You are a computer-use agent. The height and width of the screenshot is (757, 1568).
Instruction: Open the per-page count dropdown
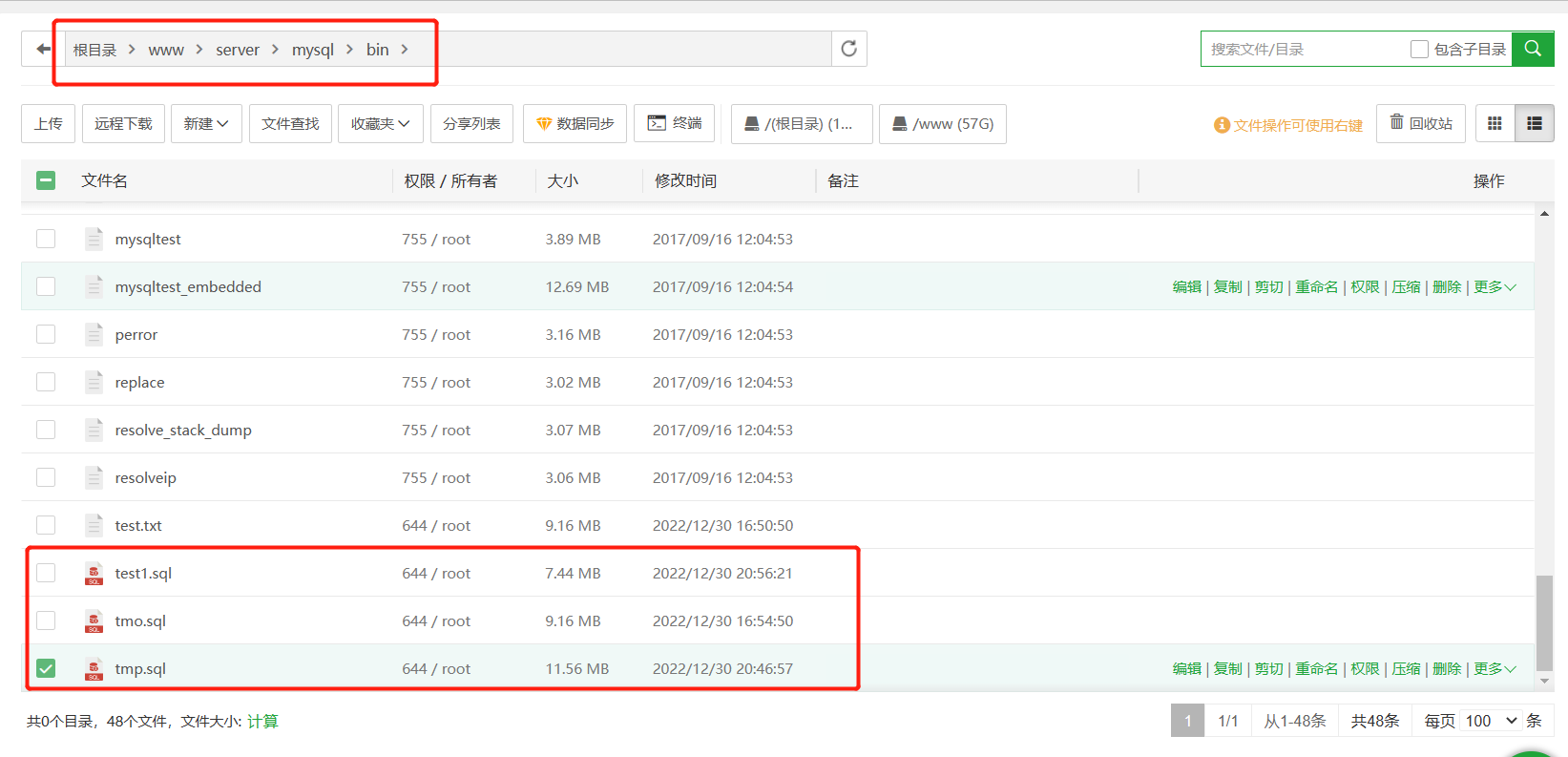[x=1493, y=721]
